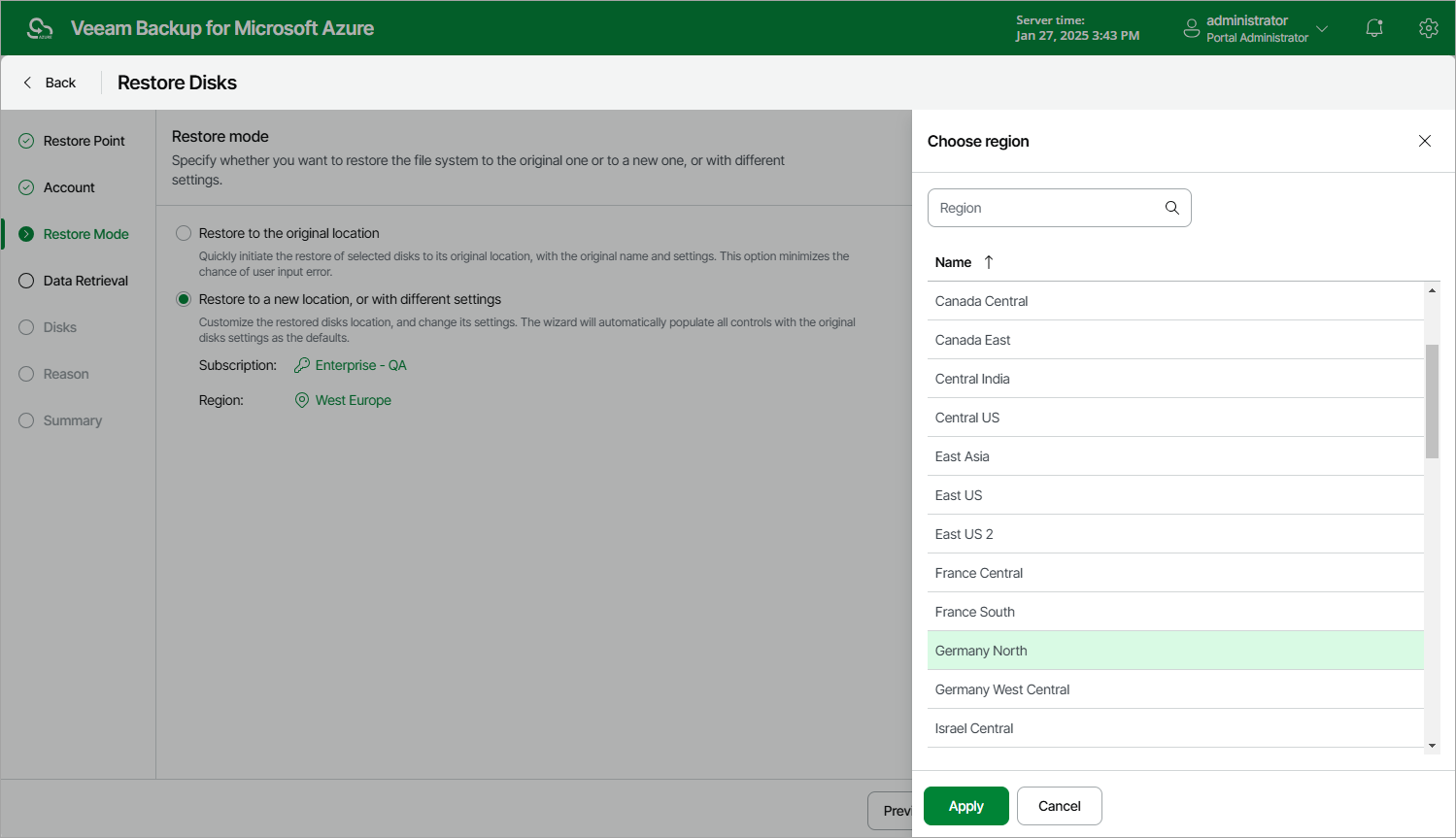Open the Summary step
Viewport: 1456px width, 838px height.
(x=73, y=420)
